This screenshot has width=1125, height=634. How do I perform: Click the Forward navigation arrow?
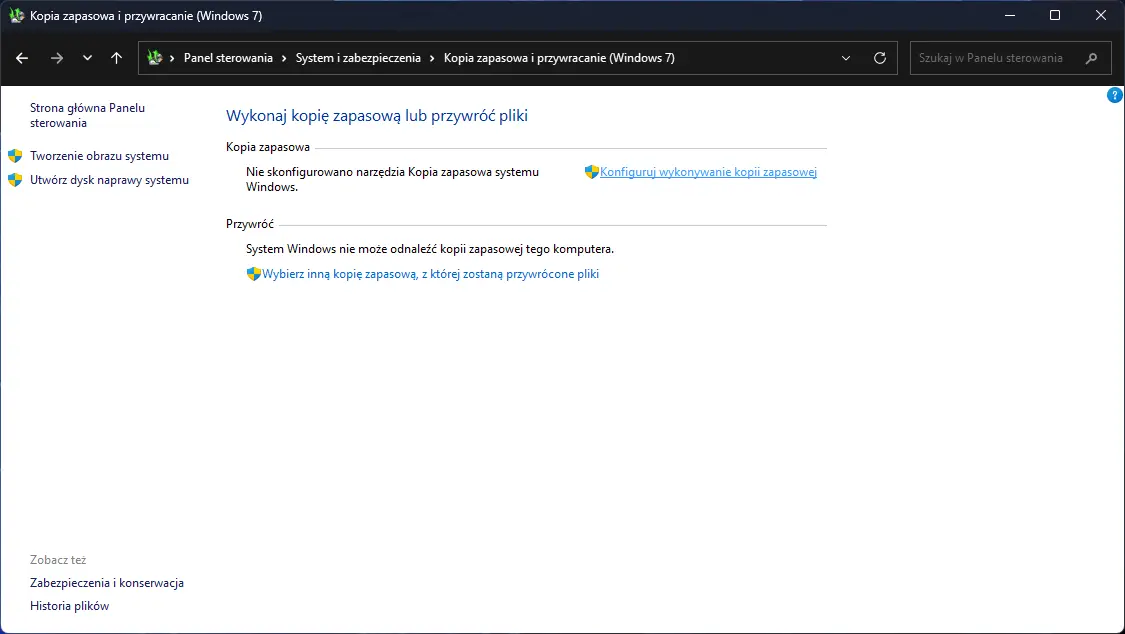click(x=57, y=58)
